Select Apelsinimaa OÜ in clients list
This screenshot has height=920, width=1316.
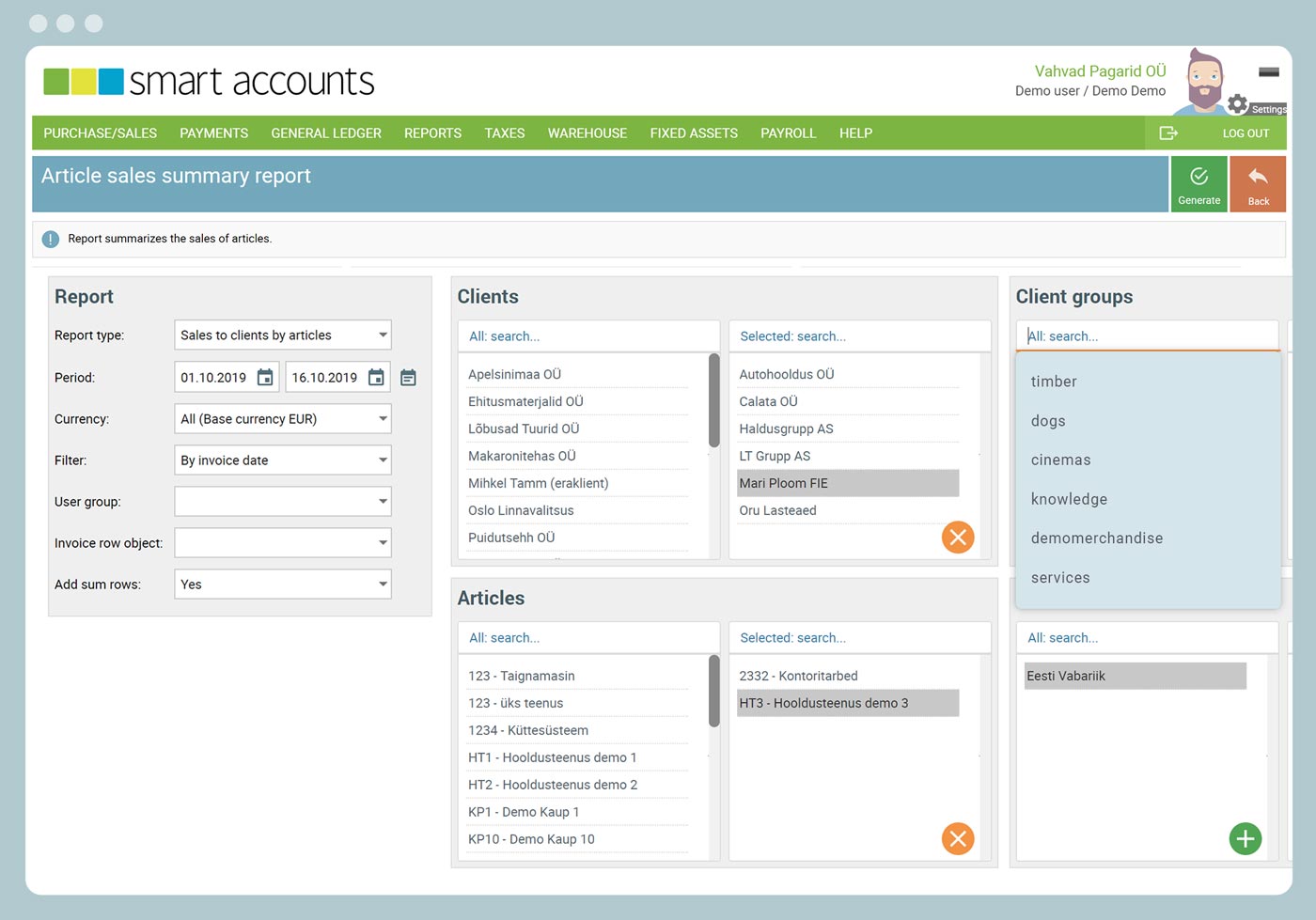578,374
